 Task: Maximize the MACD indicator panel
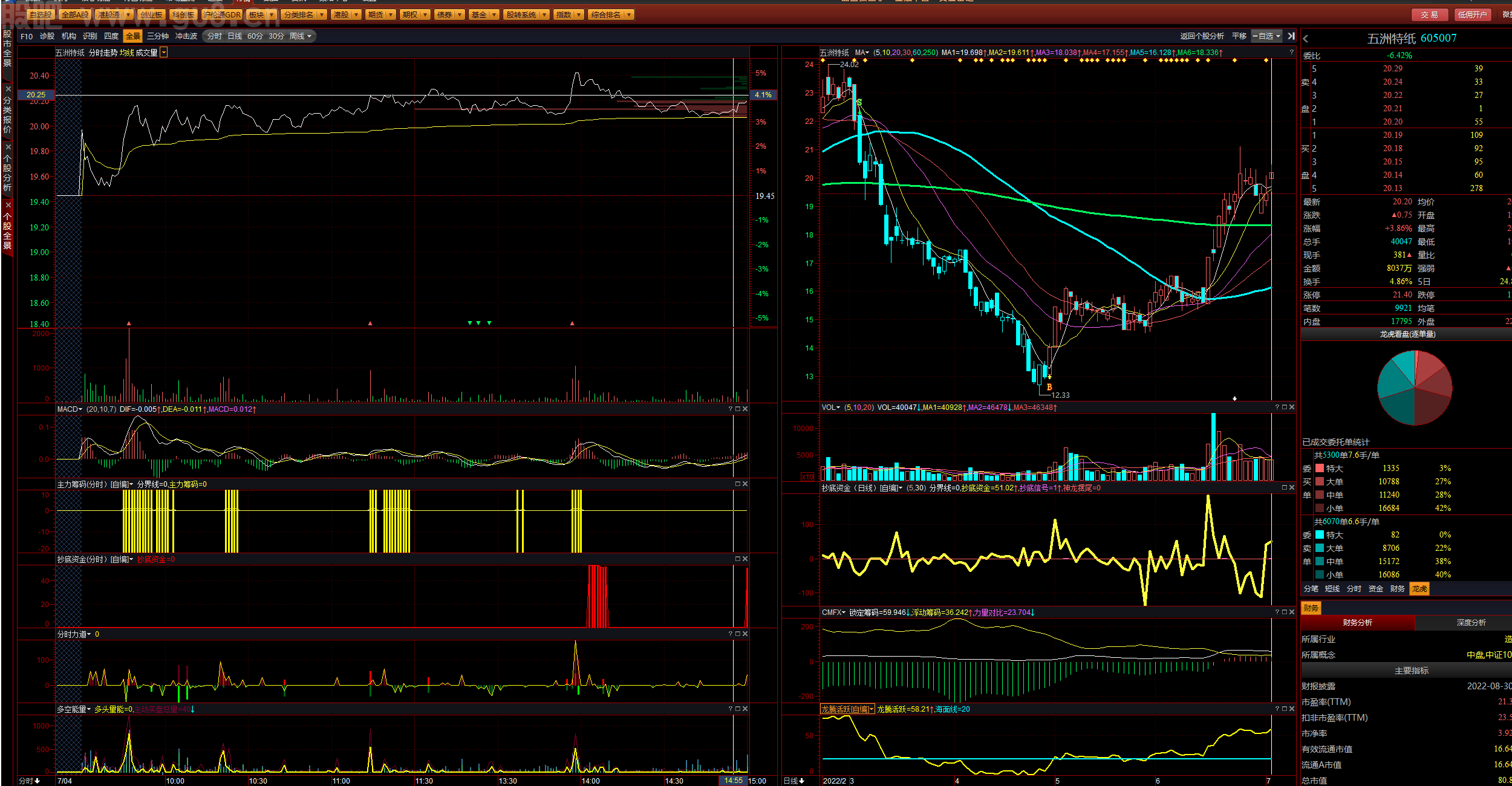(738, 409)
